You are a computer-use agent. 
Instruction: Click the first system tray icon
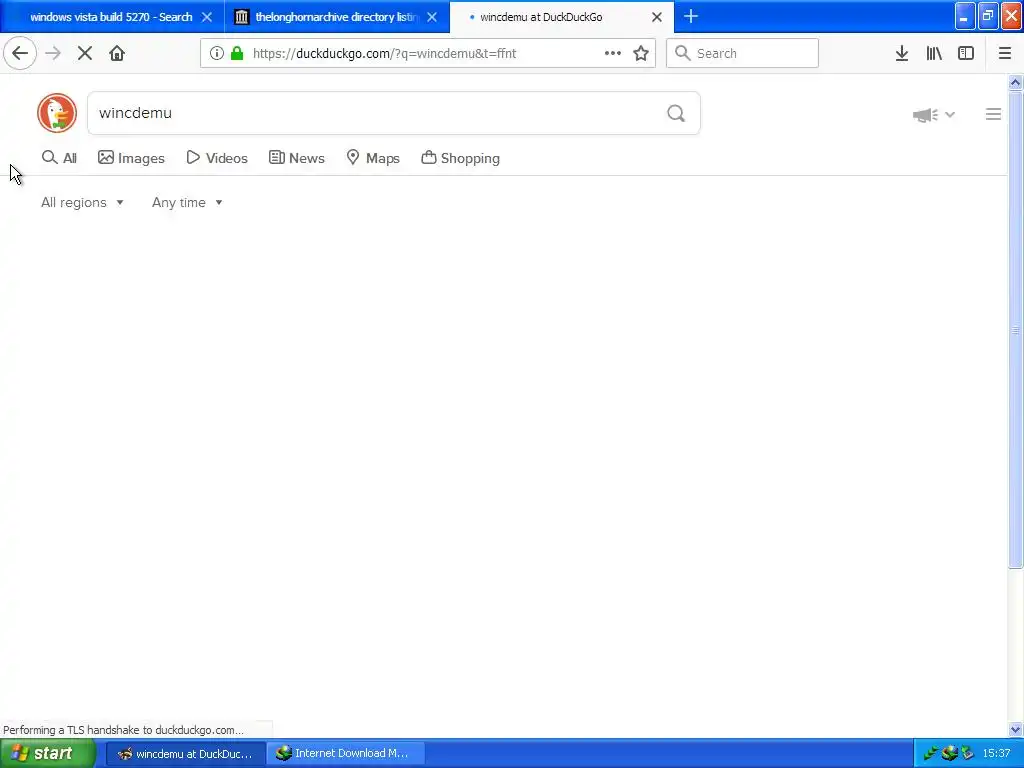[931, 754]
